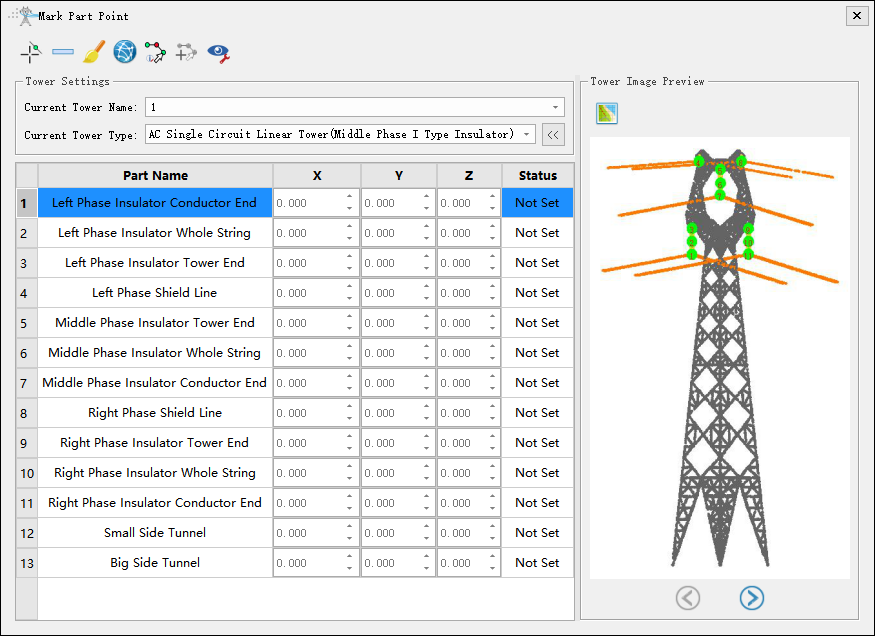Click the Part Name column header
Screen dimensions: 875x636
tap(155, 176)
